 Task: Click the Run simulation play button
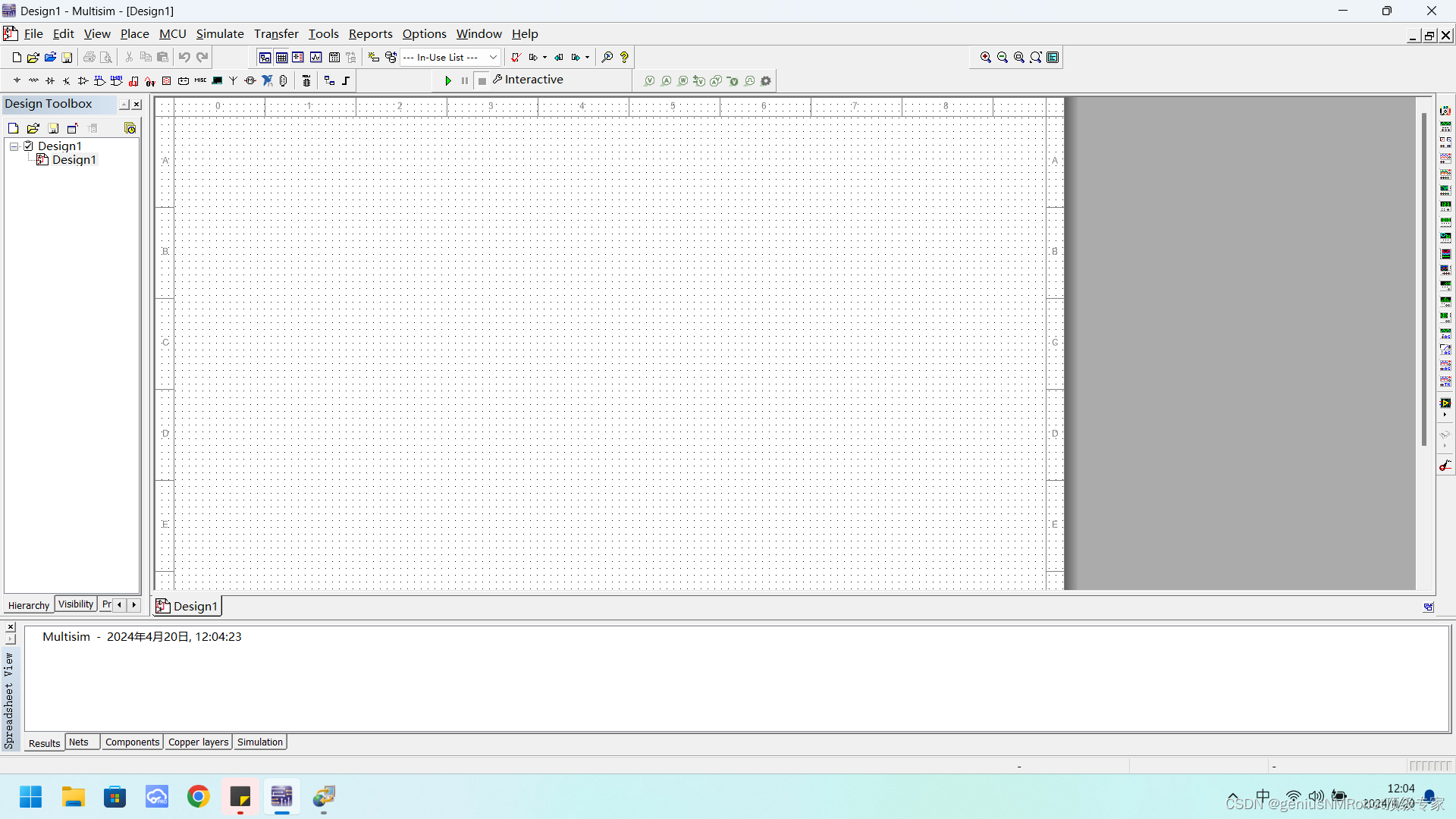point(448,80)
